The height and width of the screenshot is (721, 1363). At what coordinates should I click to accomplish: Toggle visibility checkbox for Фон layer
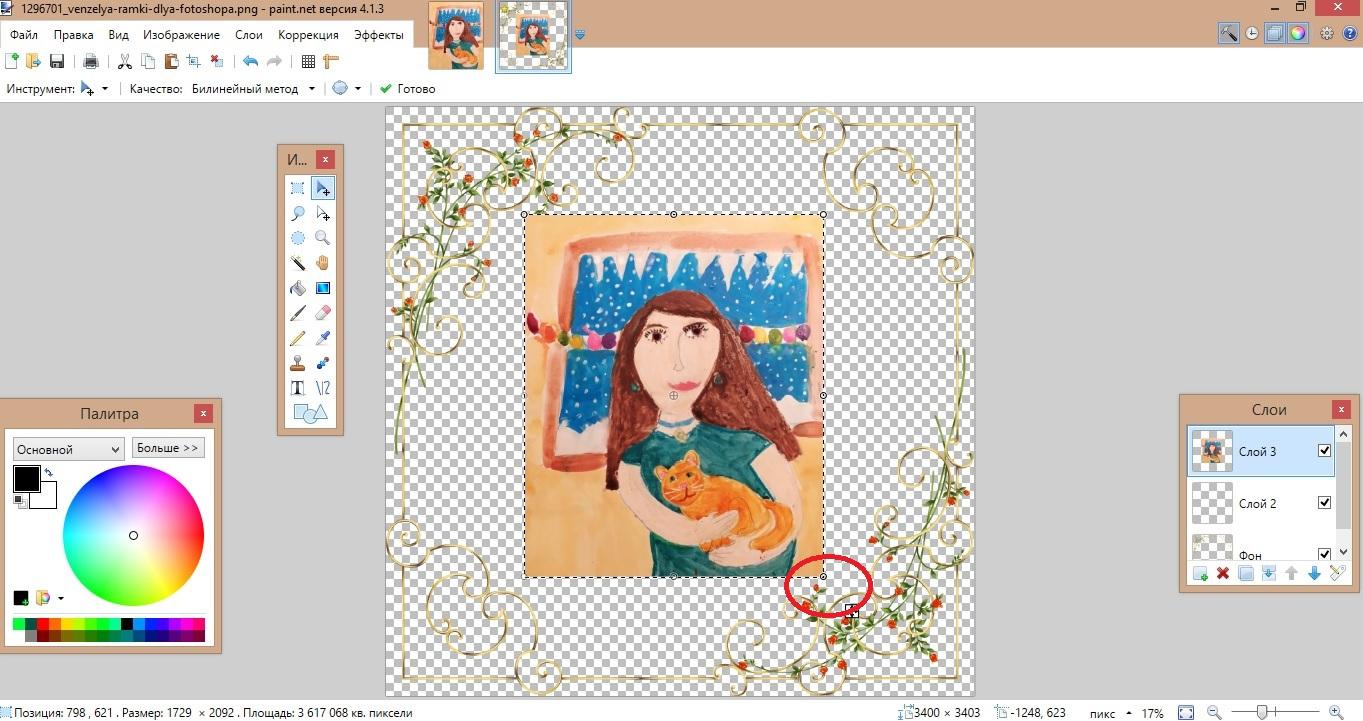pyautogui.click(x=1325, y=554)
